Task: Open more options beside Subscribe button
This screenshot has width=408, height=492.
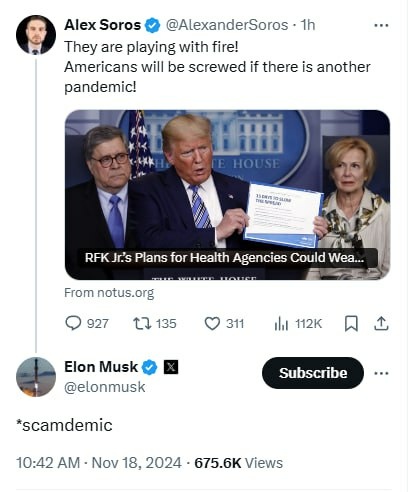Action: coord(381,373)
